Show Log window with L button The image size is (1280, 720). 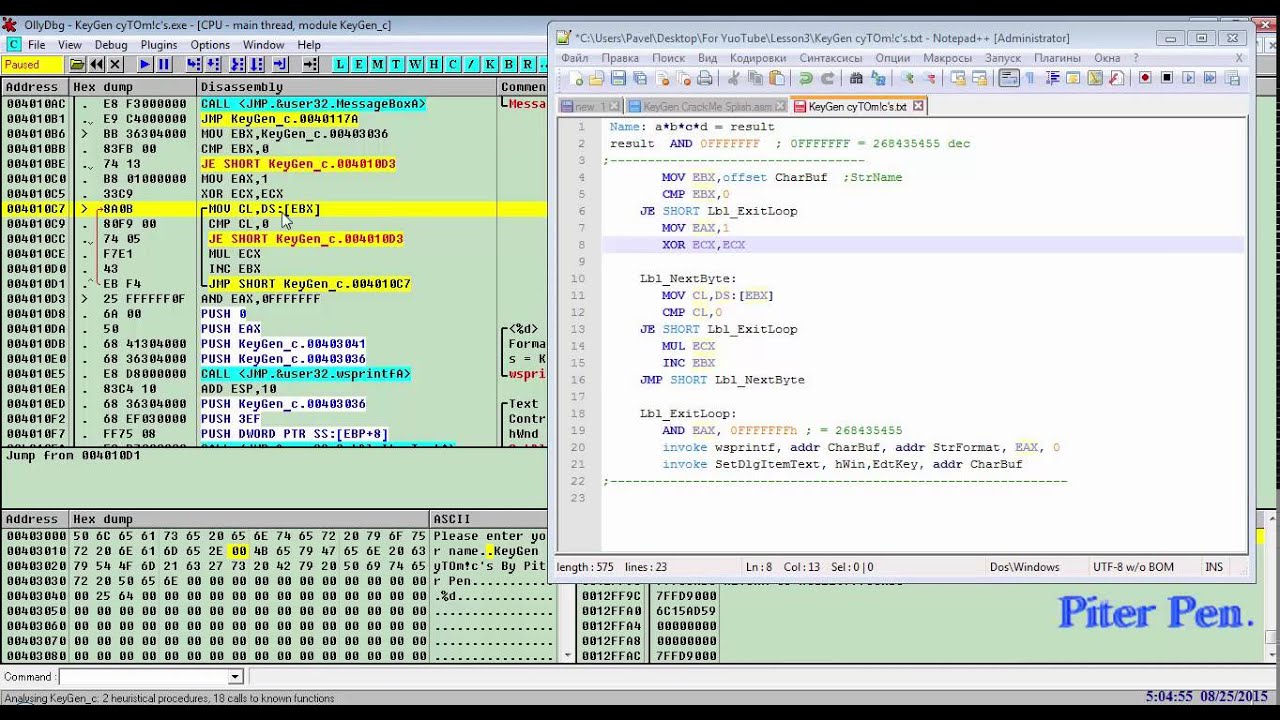(x=341, y=64)
